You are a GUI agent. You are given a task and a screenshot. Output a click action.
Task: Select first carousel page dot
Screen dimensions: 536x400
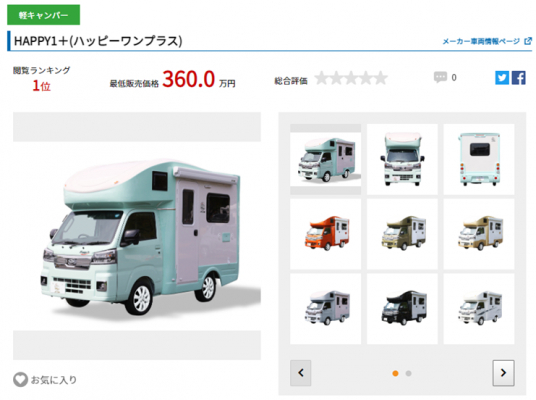[396, 373]
